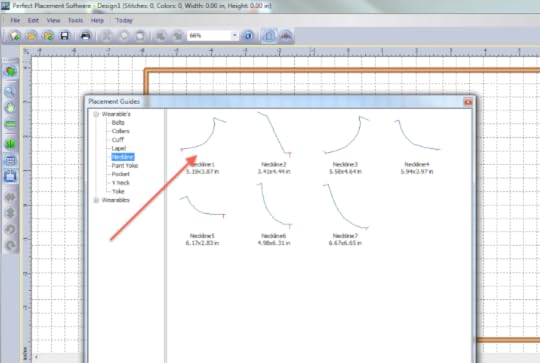Viewport: 540px width, 363px height.
Task: Open the zoom percentage dropdown arrow
Action: (x=235, y=35)
